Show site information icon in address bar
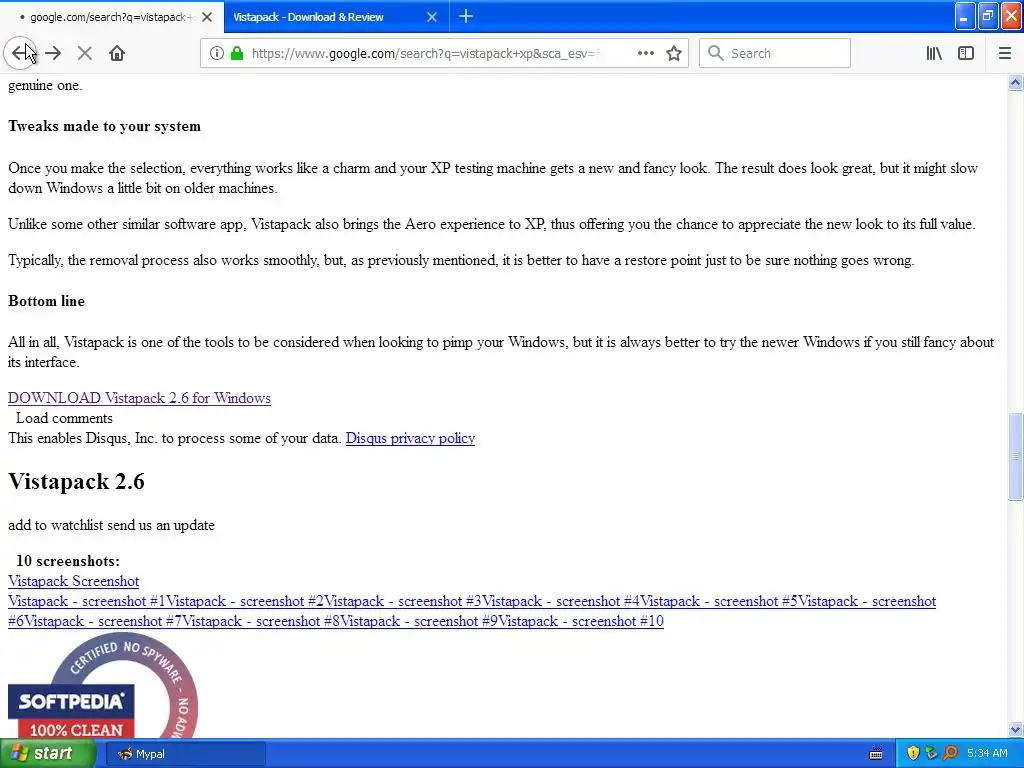Image resolution: width=1024 pixels, height=768 pixels. (x=217, y=53)
